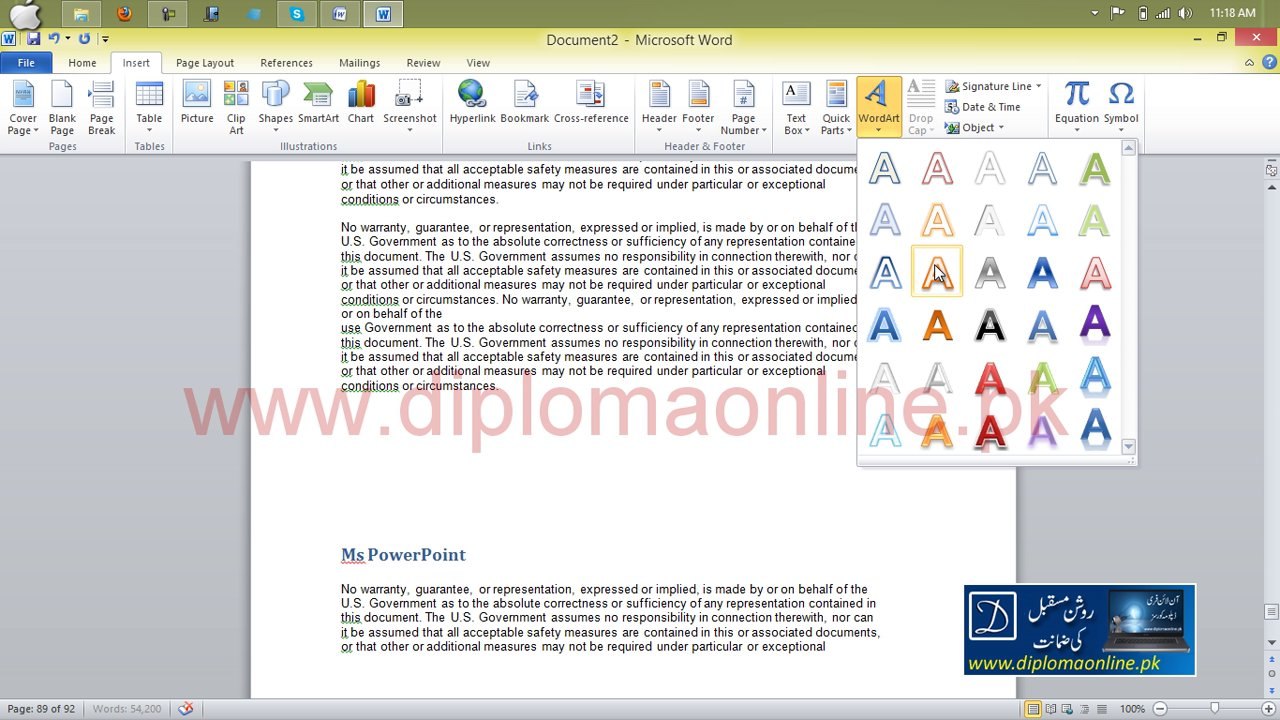Switch to the Home tab
The width and height of the screenshot is (1280, 720).
tap(82, 63)
